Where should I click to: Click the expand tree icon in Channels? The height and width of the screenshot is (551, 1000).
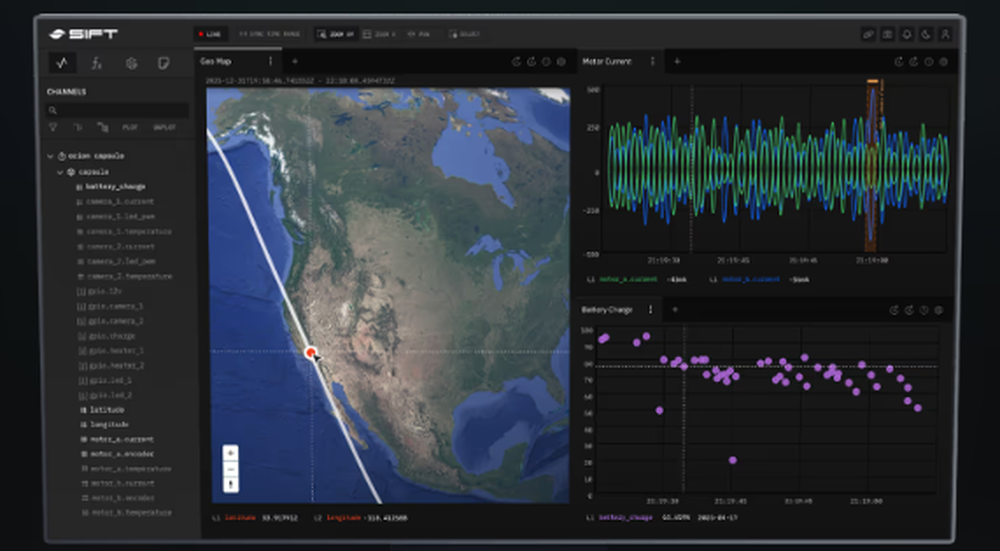(102, 128)
